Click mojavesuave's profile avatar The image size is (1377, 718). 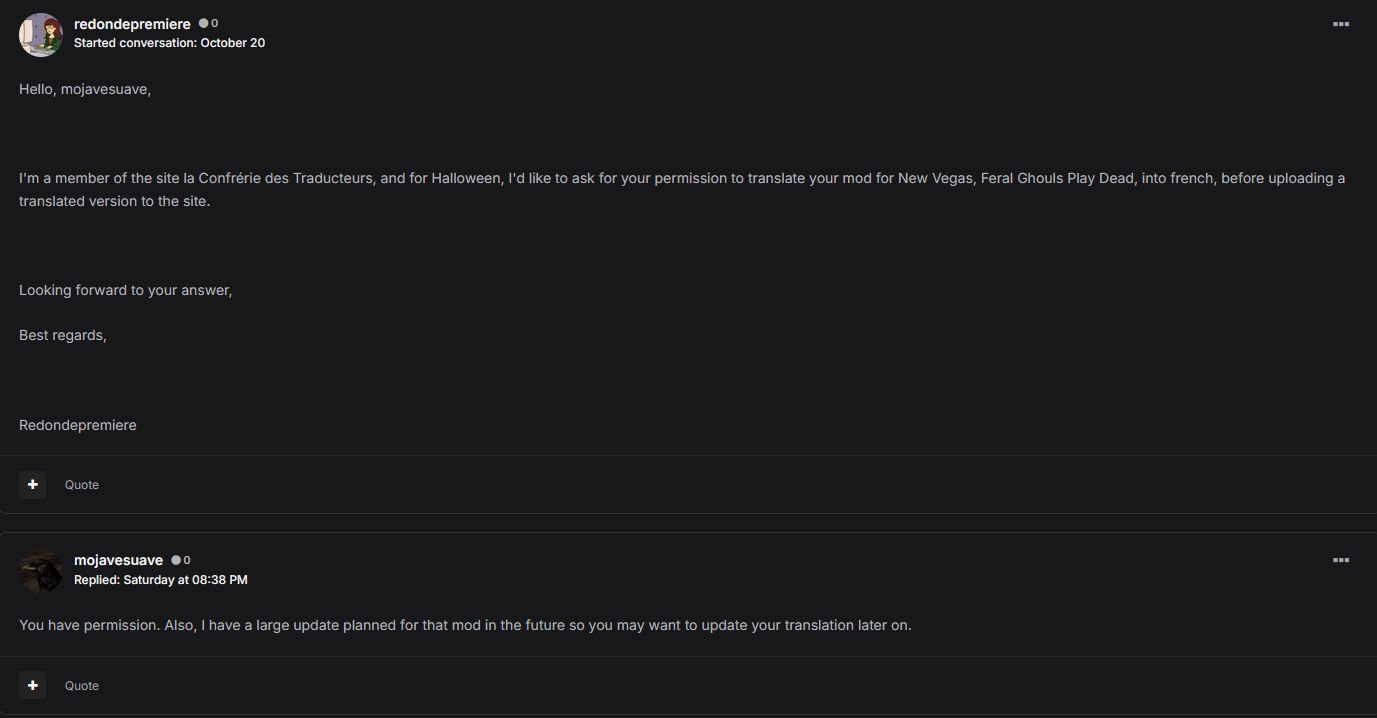pyautogui.click(x=41, y=571)
